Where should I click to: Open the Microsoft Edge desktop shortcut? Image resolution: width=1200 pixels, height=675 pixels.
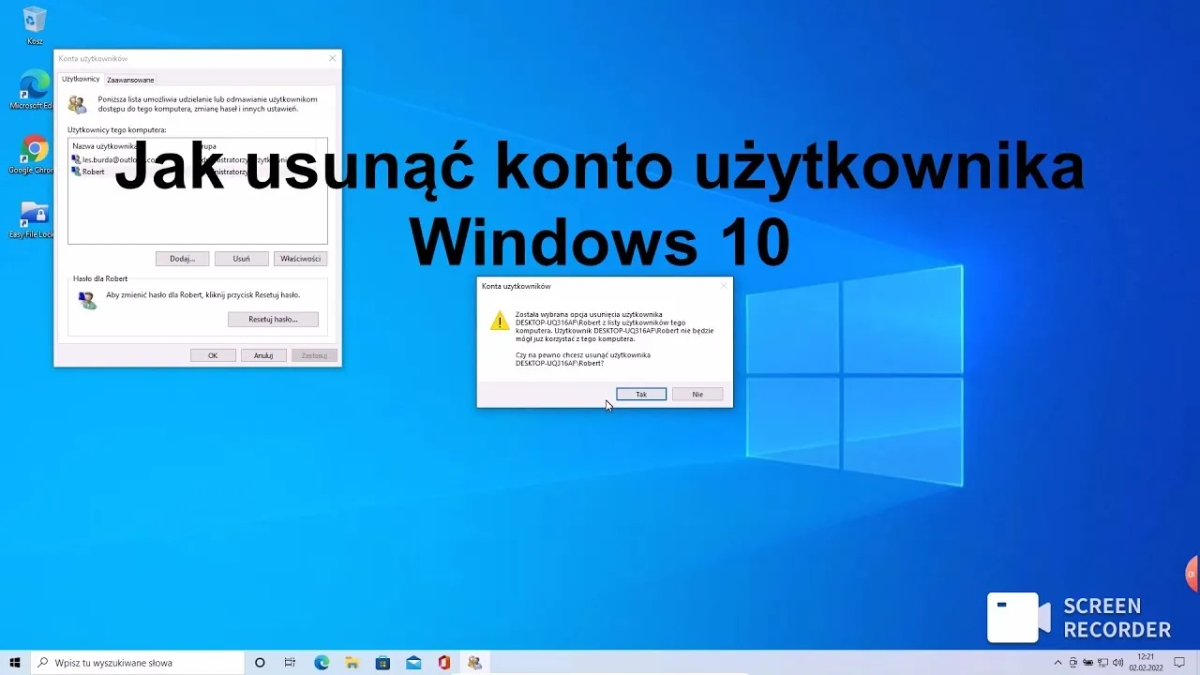(x=35, y=85)
